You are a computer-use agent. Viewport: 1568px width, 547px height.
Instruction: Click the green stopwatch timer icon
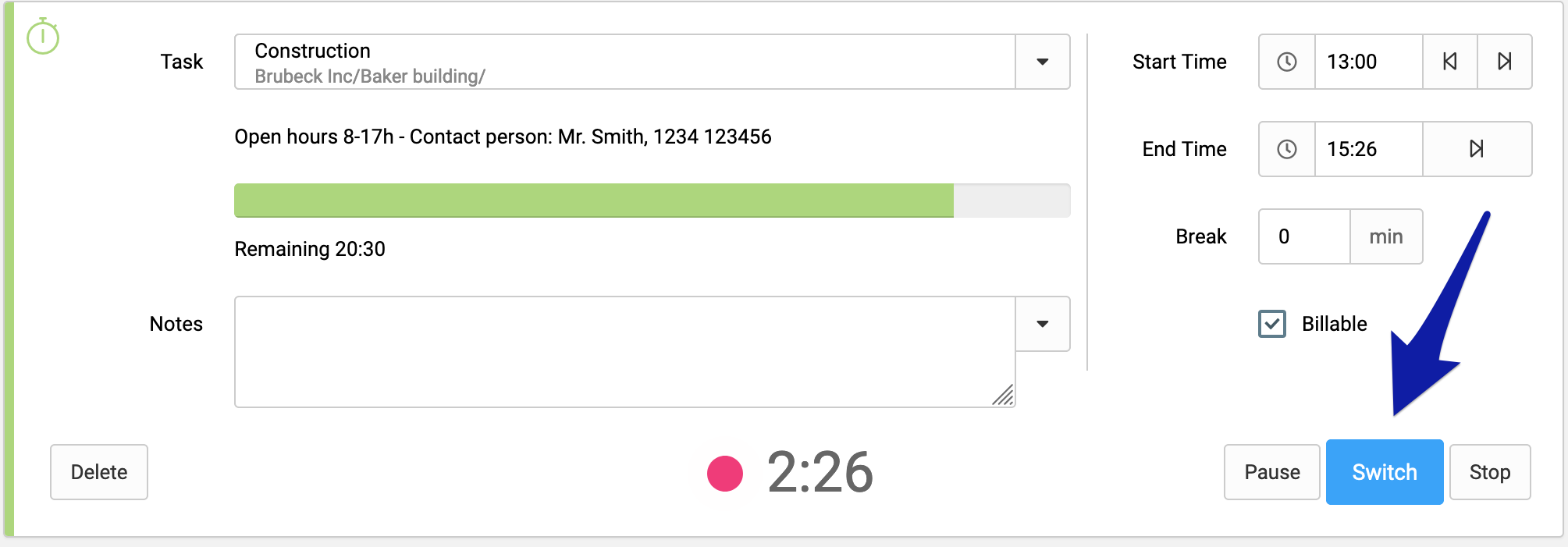point(43,36)
